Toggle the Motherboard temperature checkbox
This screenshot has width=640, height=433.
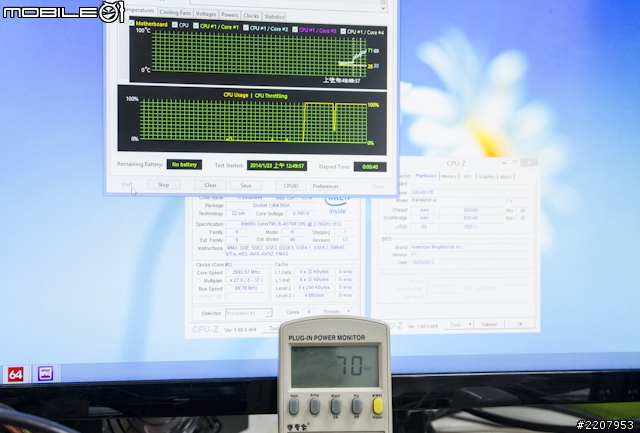pyautogui.click(x=131, y=23)
